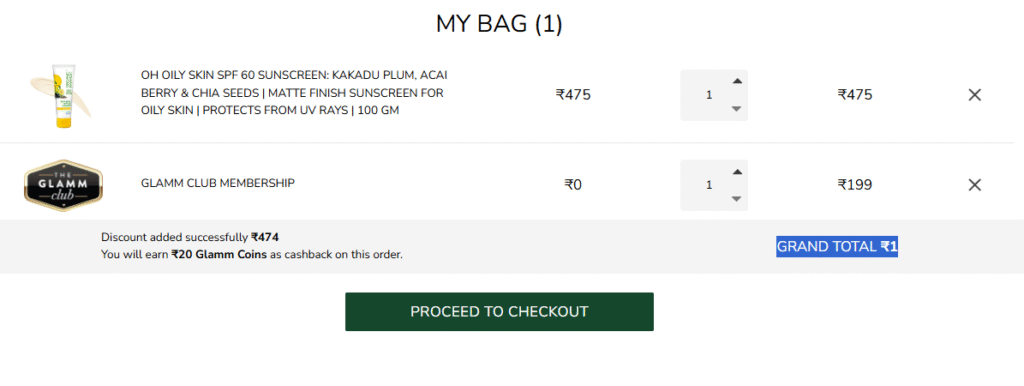Click the highlighted Grand Total ₹1 text

tap(837, 247)
